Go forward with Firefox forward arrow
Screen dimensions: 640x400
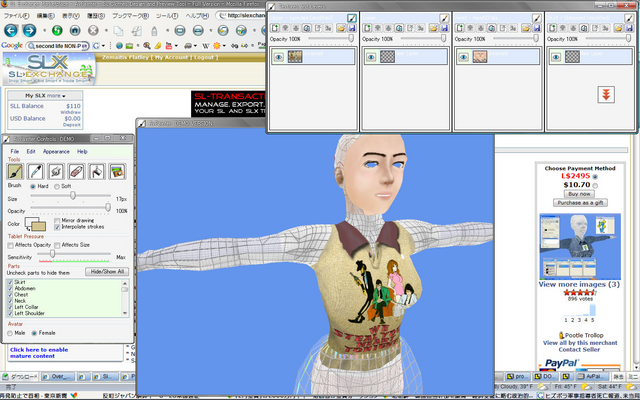click(29, 30)
